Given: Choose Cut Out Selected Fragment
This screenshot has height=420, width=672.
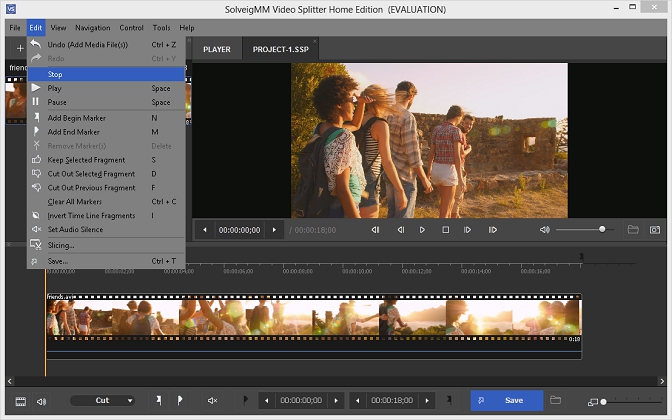Looking at the screenshot, I should pos(106,174).
